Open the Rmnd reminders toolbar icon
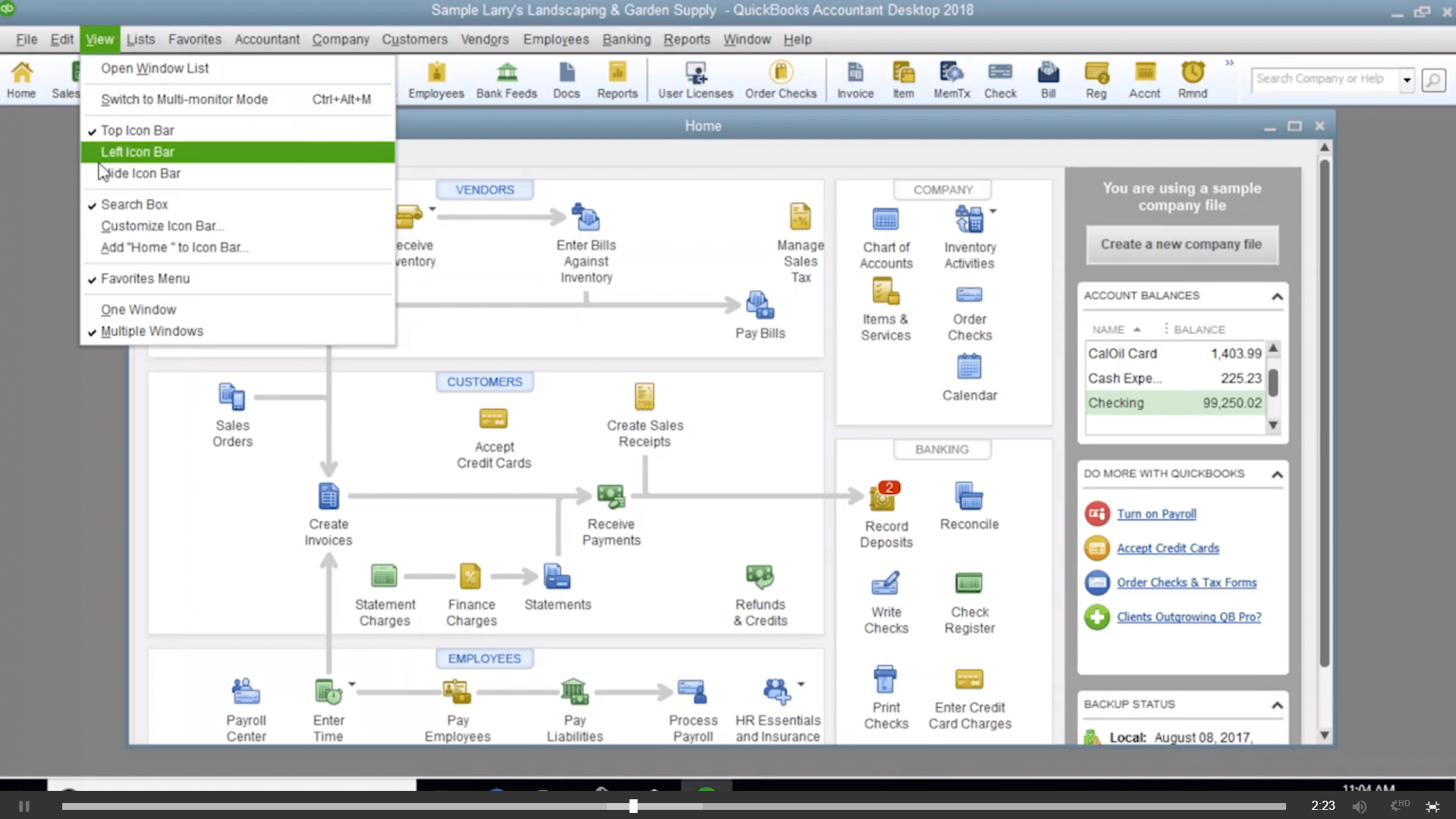The image size is (1456, 819). coord(1191,79)
